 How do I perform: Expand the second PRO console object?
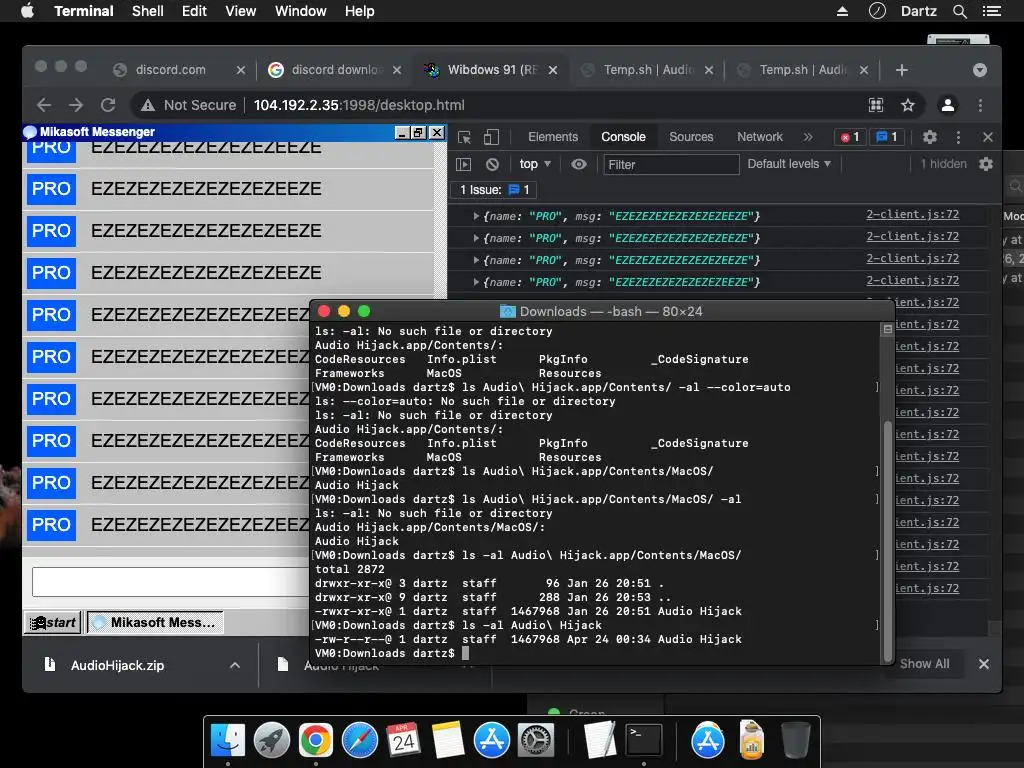(x=476, y=238)
